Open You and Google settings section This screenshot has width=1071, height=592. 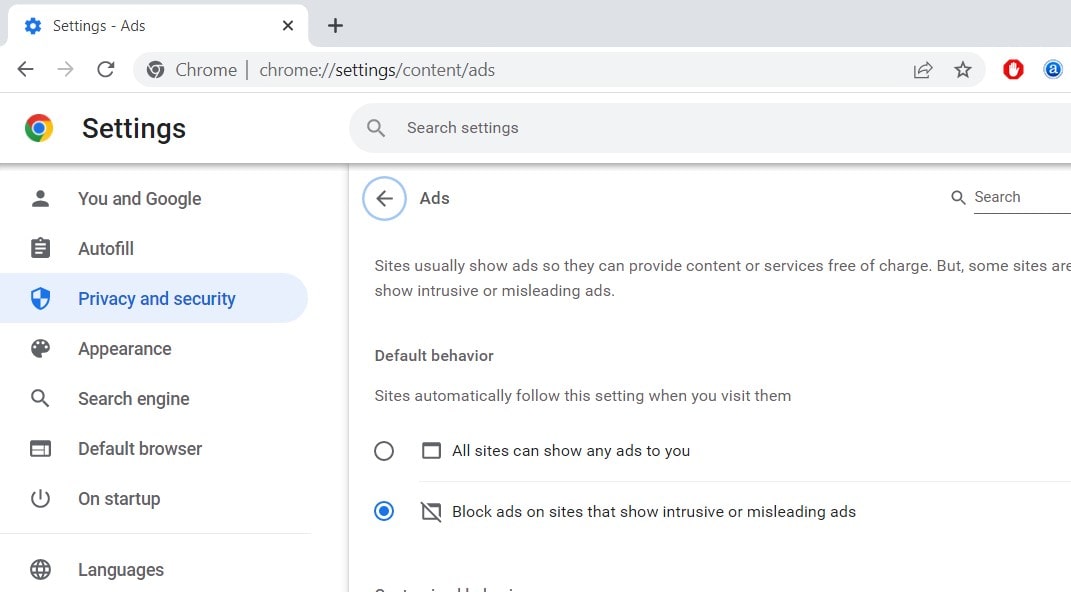pos(139,199)
